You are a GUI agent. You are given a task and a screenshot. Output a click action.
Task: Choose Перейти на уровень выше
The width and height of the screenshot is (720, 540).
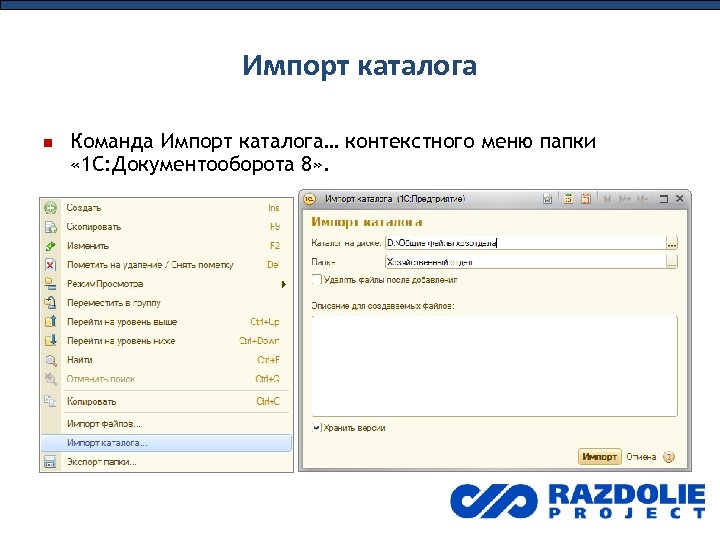click(167, 322)
